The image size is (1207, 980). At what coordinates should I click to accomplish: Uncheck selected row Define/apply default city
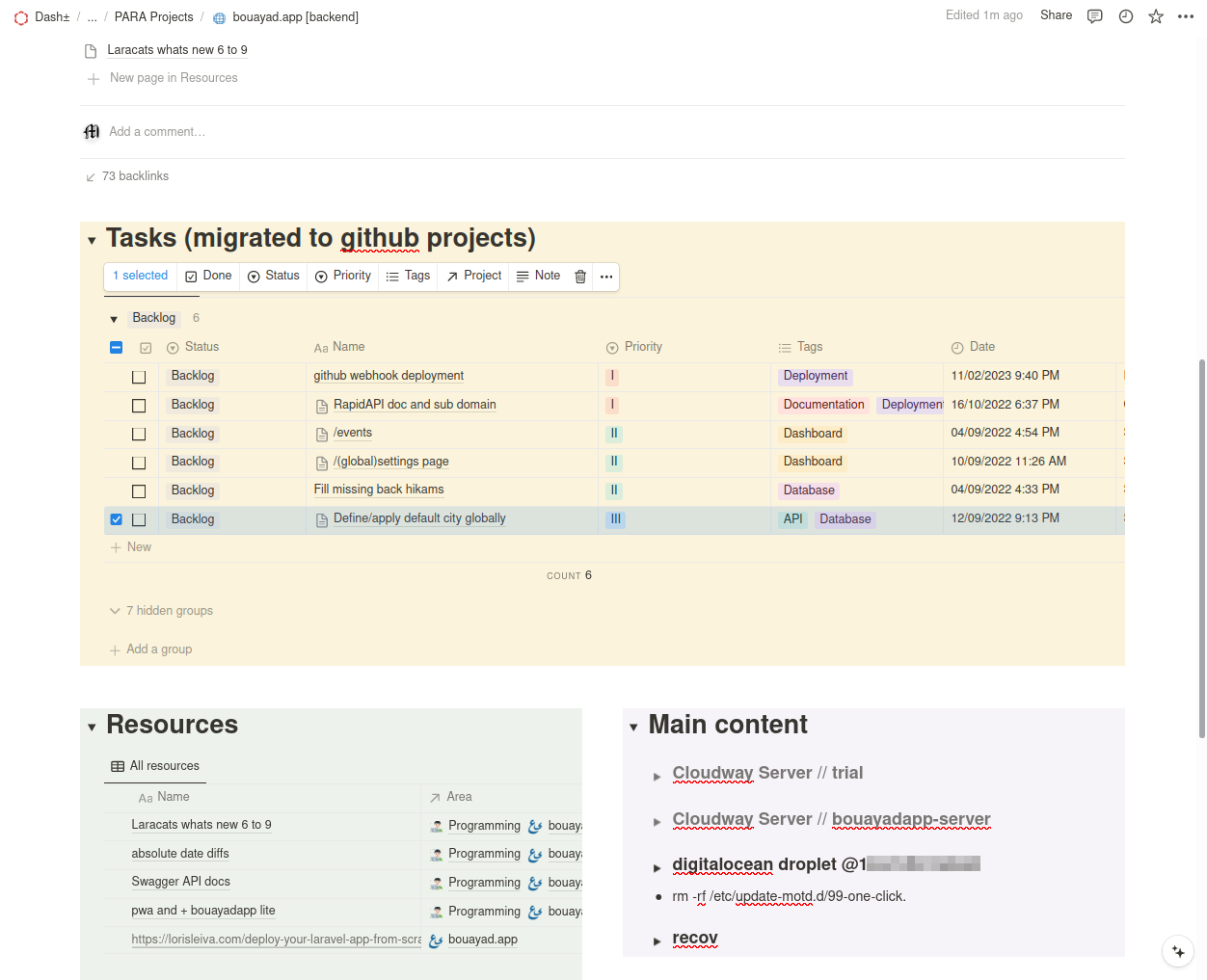pyautogui.click(x=117, y=519)
